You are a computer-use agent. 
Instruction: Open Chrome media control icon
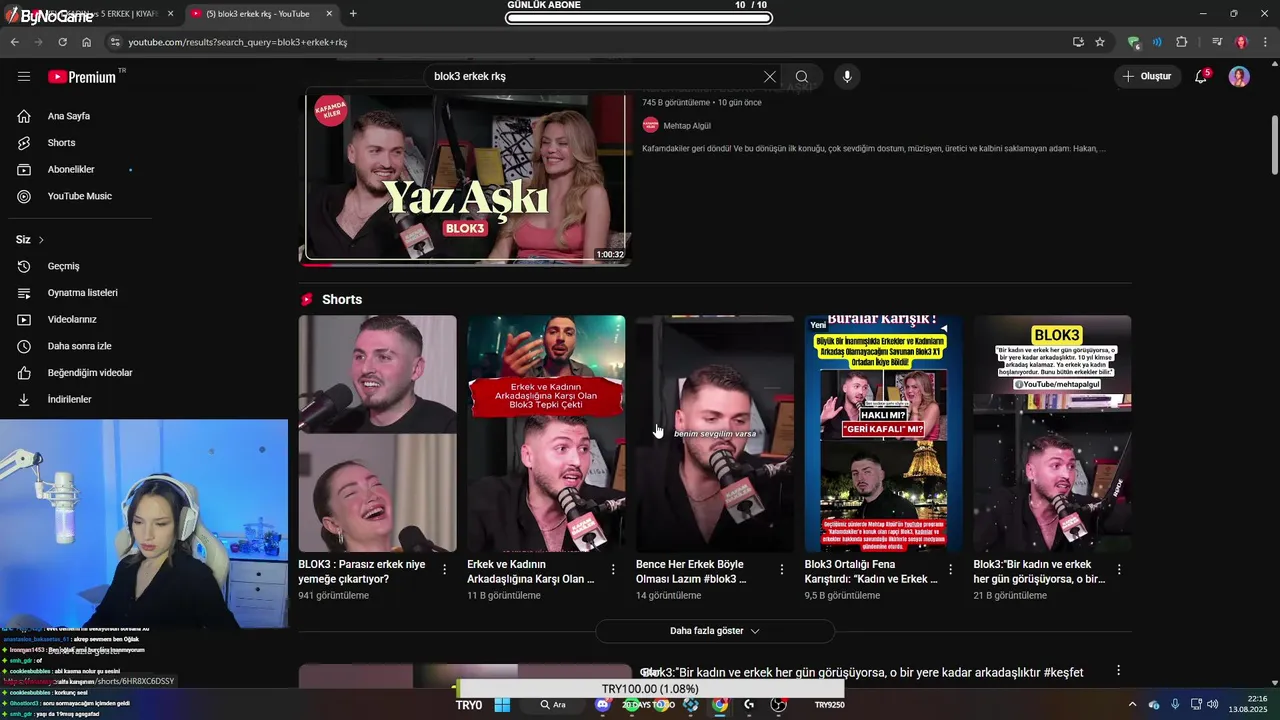[1217, 42]
